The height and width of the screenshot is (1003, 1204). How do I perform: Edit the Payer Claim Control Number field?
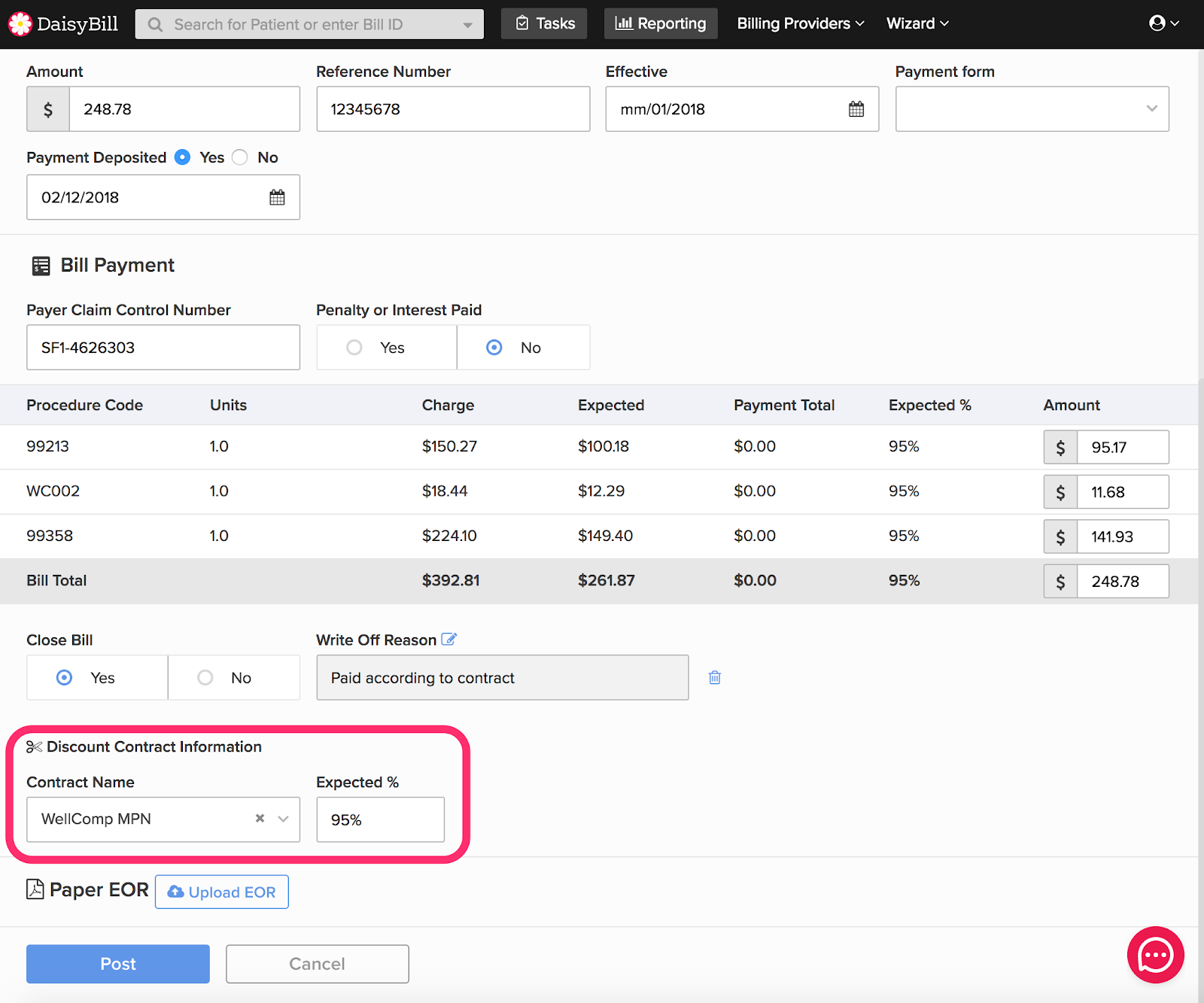[x=163, y=347]
